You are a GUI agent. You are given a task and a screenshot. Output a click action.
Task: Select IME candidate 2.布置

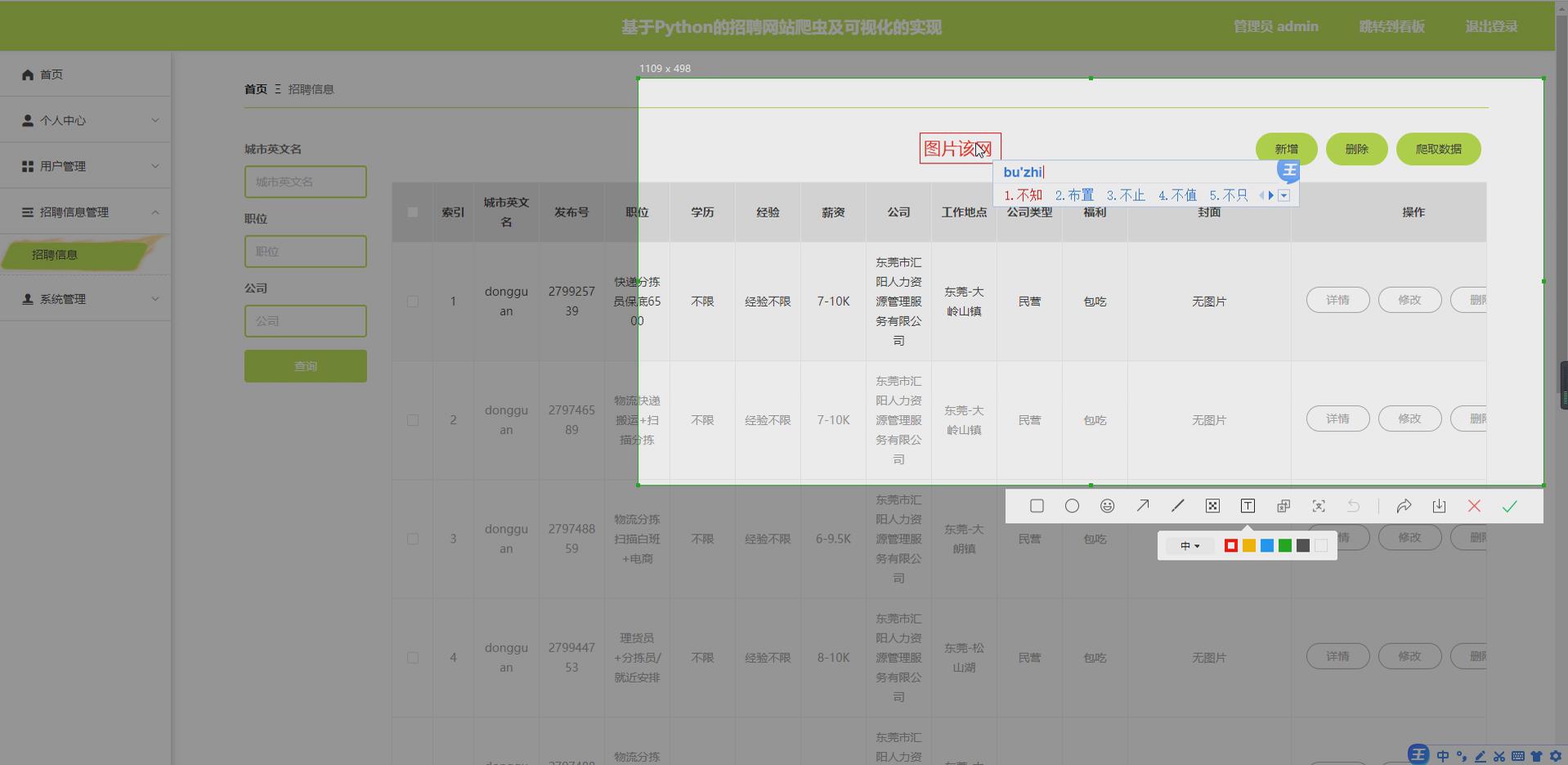pyautogui.click(x=1074, y=195)
